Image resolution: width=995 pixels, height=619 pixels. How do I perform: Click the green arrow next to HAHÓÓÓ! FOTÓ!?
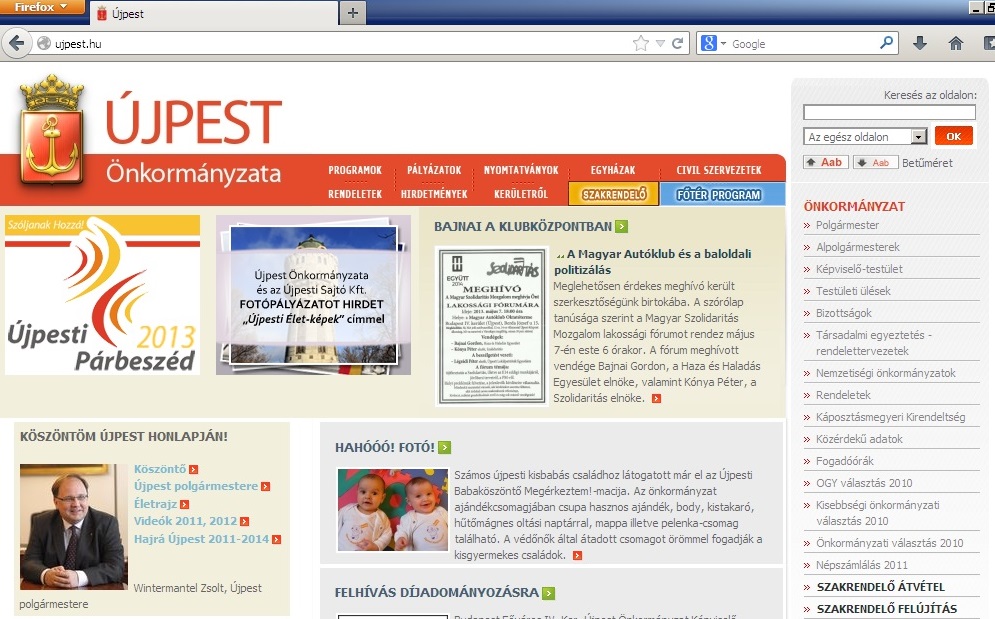(444, 447)
